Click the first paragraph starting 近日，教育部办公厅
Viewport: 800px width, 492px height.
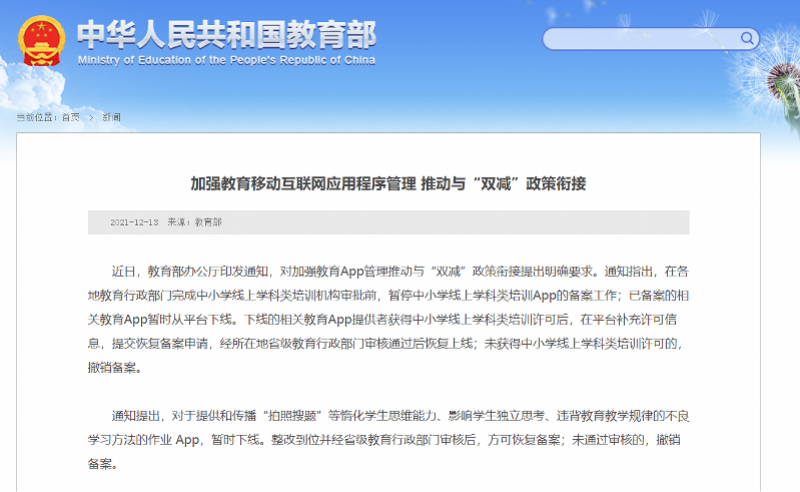[388, 319]
